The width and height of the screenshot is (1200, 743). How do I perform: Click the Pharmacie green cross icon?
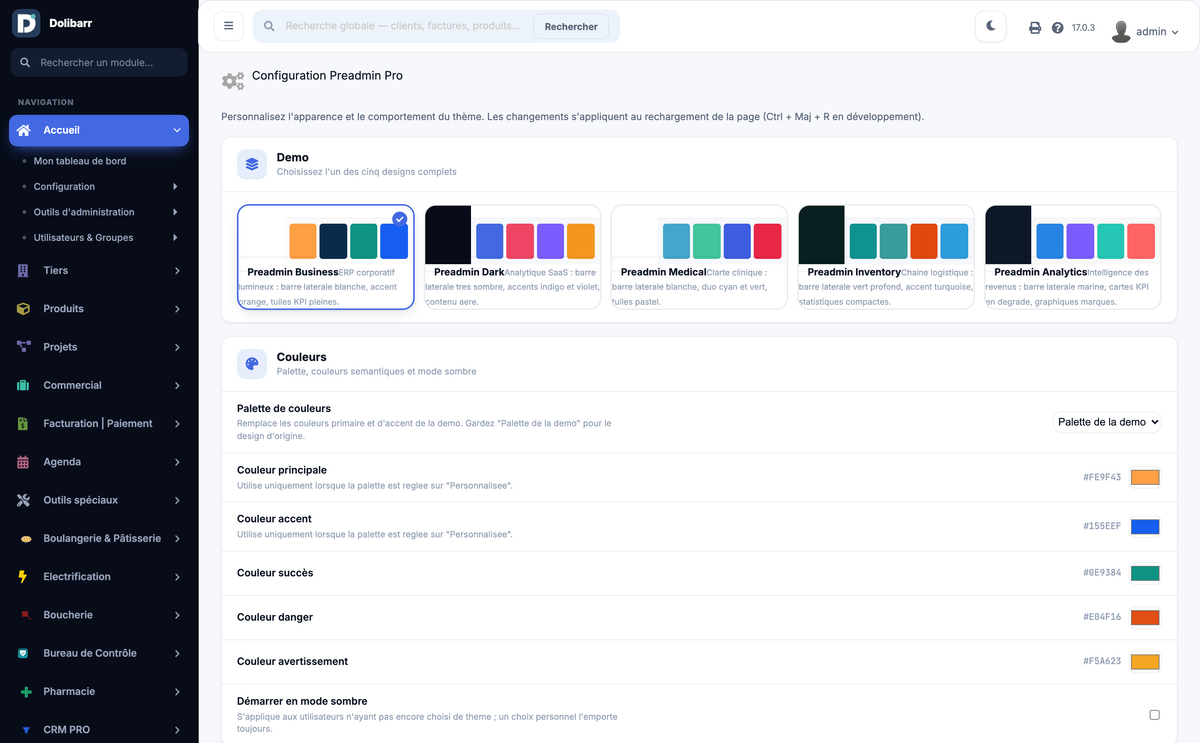pos(25,692)
